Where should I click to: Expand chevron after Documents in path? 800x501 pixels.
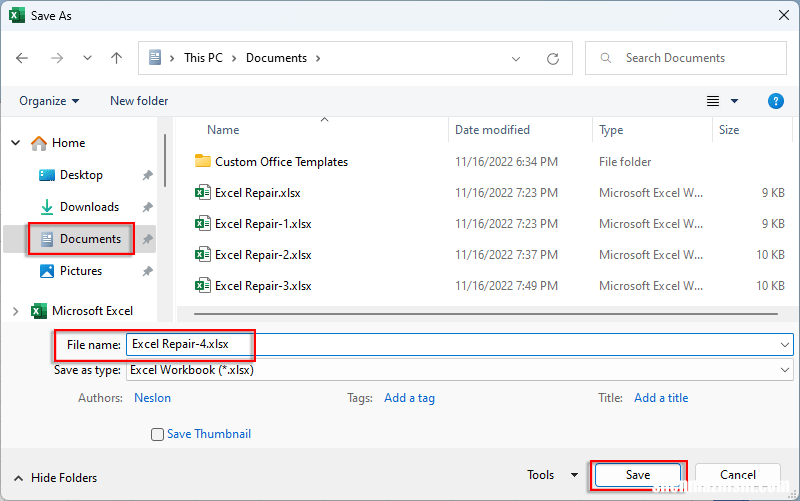coord(318,58)
